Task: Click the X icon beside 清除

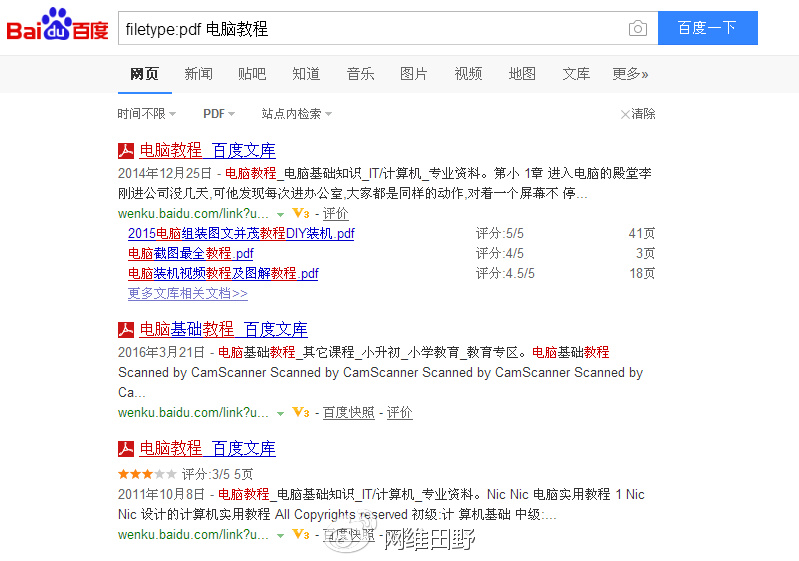Action: [625, 114]
